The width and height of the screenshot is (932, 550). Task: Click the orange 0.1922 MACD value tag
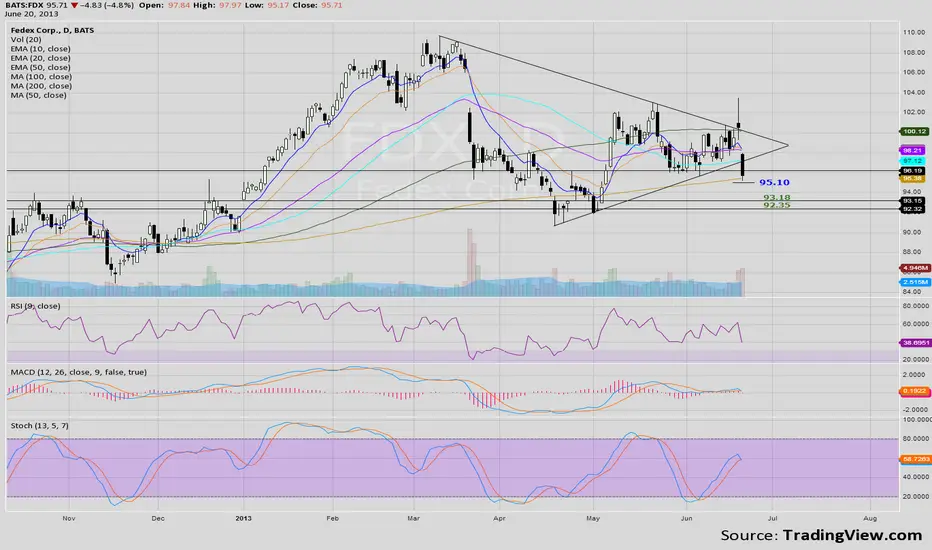[915, 391]
